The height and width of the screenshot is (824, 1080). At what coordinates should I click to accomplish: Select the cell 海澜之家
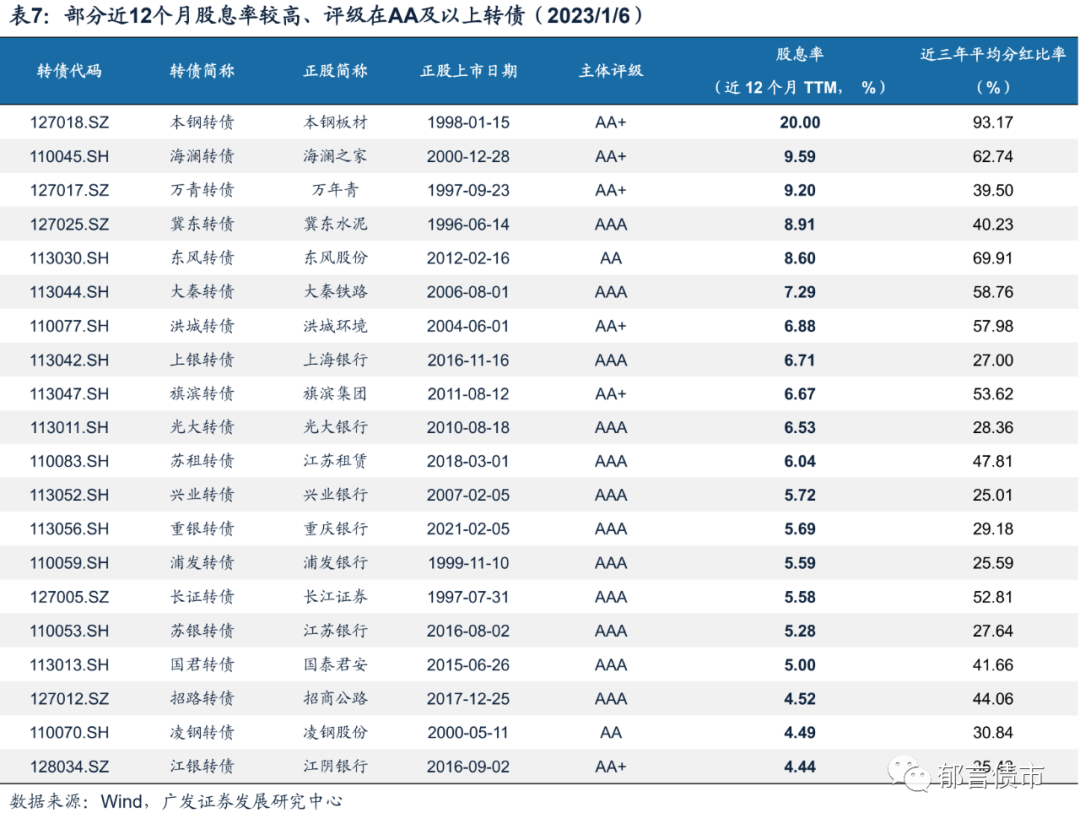pos(335,156)
